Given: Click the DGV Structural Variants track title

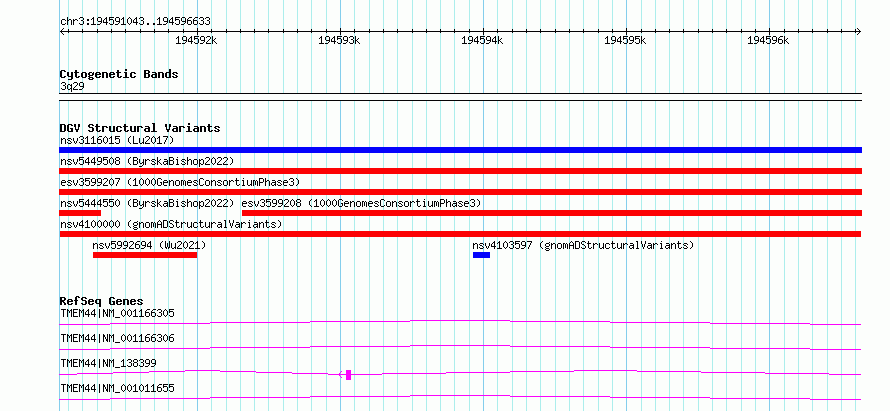Looking at the screenshot, I should pos(140,128).
